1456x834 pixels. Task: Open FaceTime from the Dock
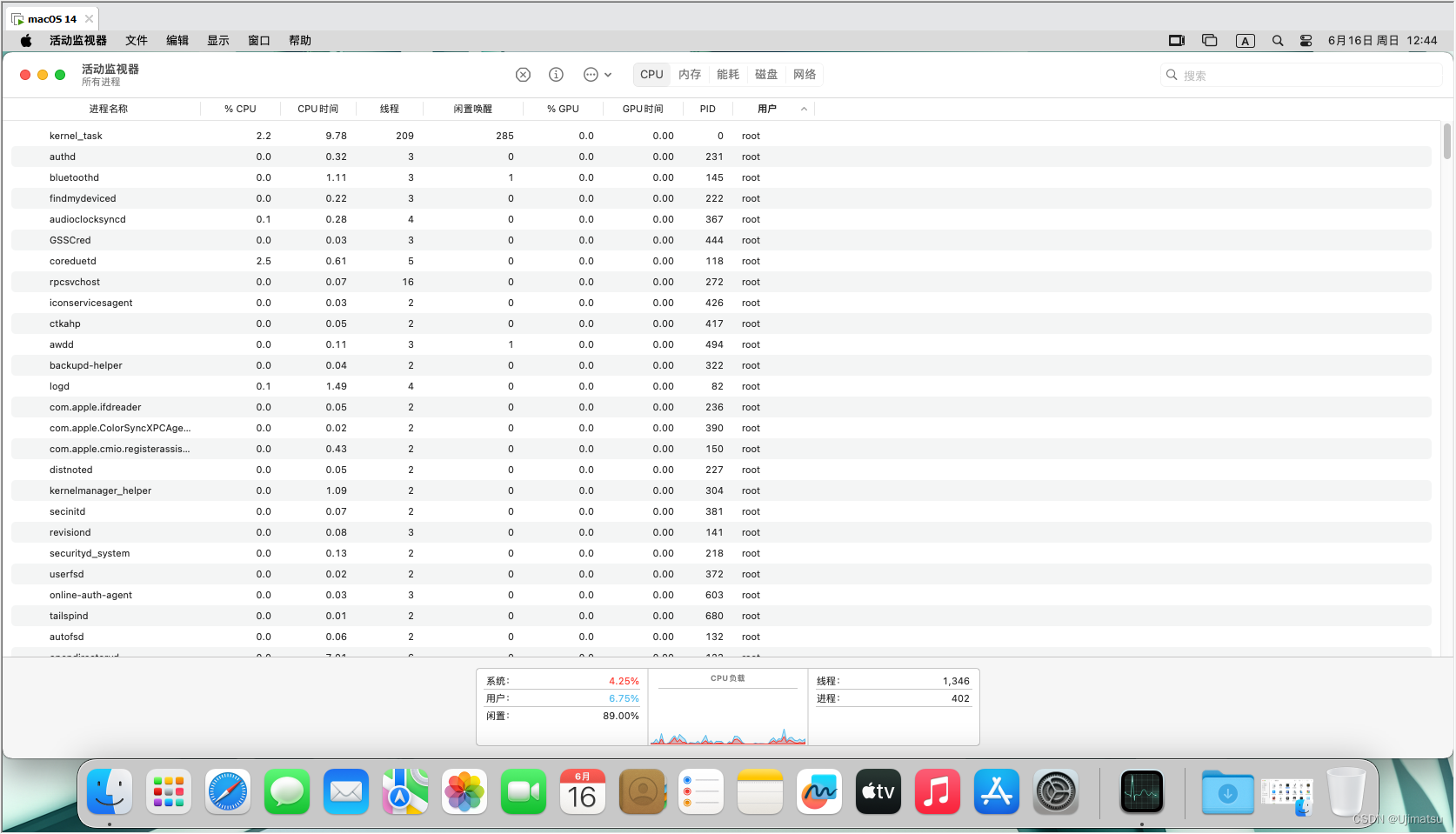[x=524, y=791]
